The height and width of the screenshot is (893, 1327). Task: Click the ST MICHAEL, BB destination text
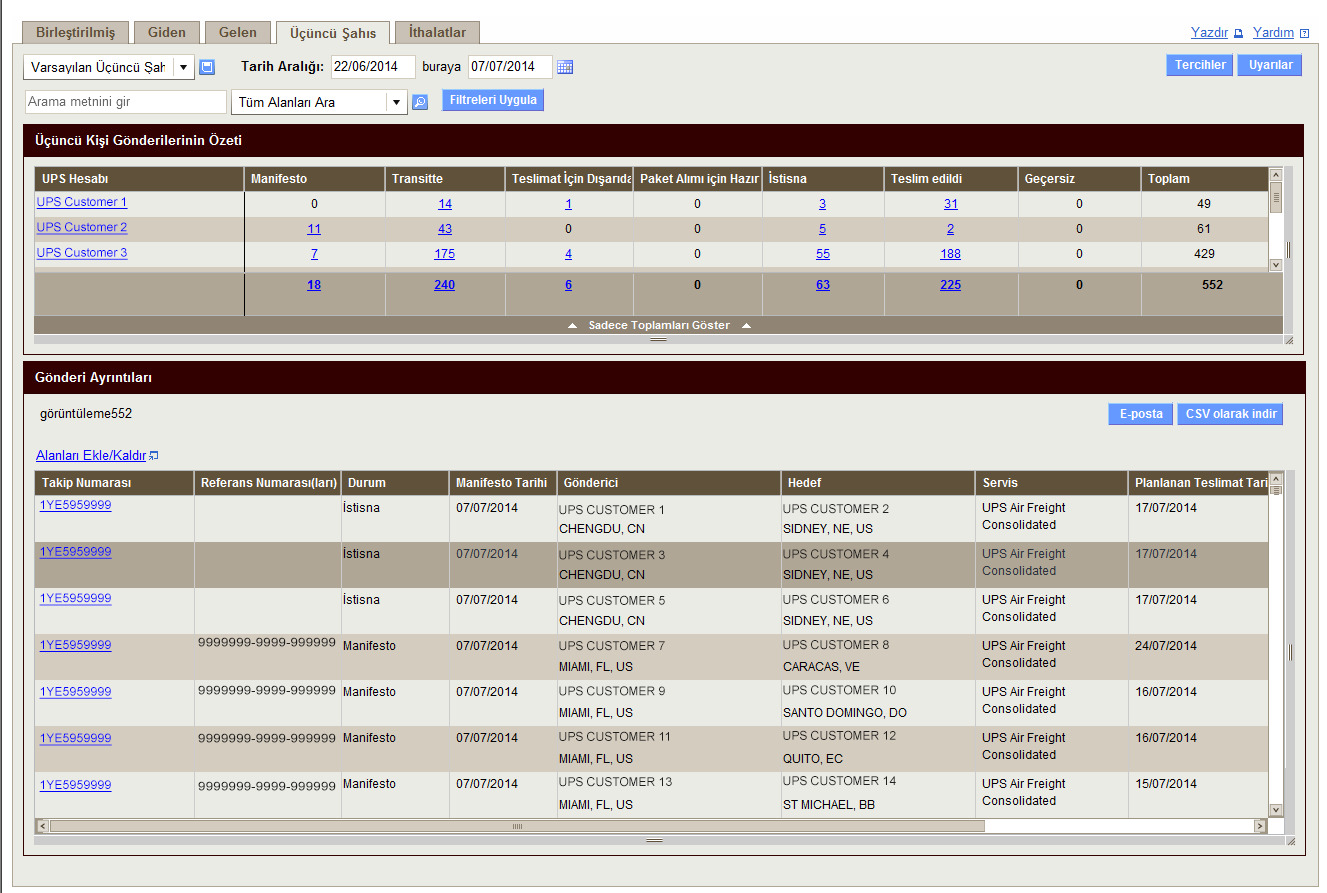point(829,804)
